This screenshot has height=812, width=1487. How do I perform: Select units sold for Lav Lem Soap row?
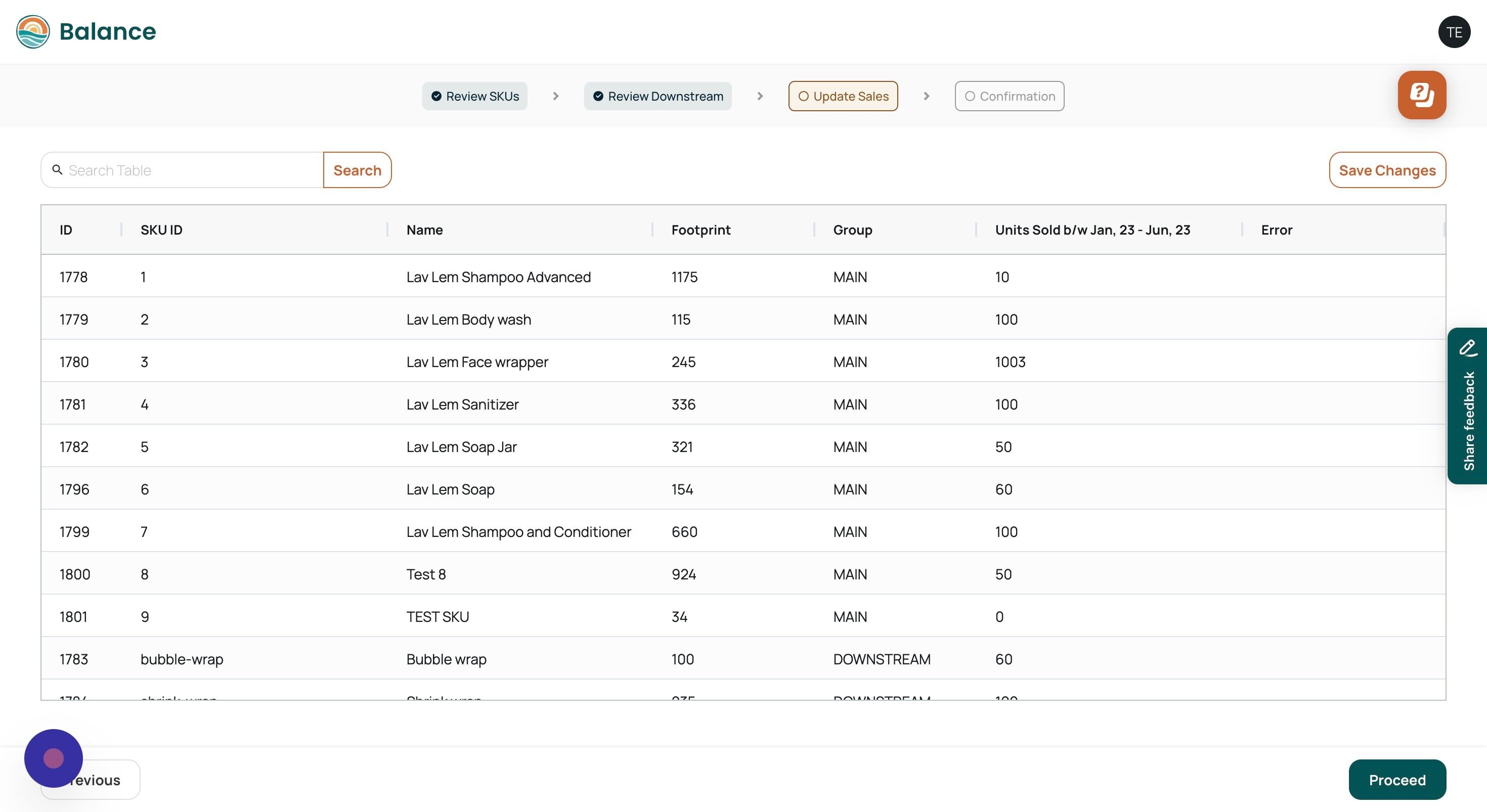pyautogui.click(x=1003, y=489)
